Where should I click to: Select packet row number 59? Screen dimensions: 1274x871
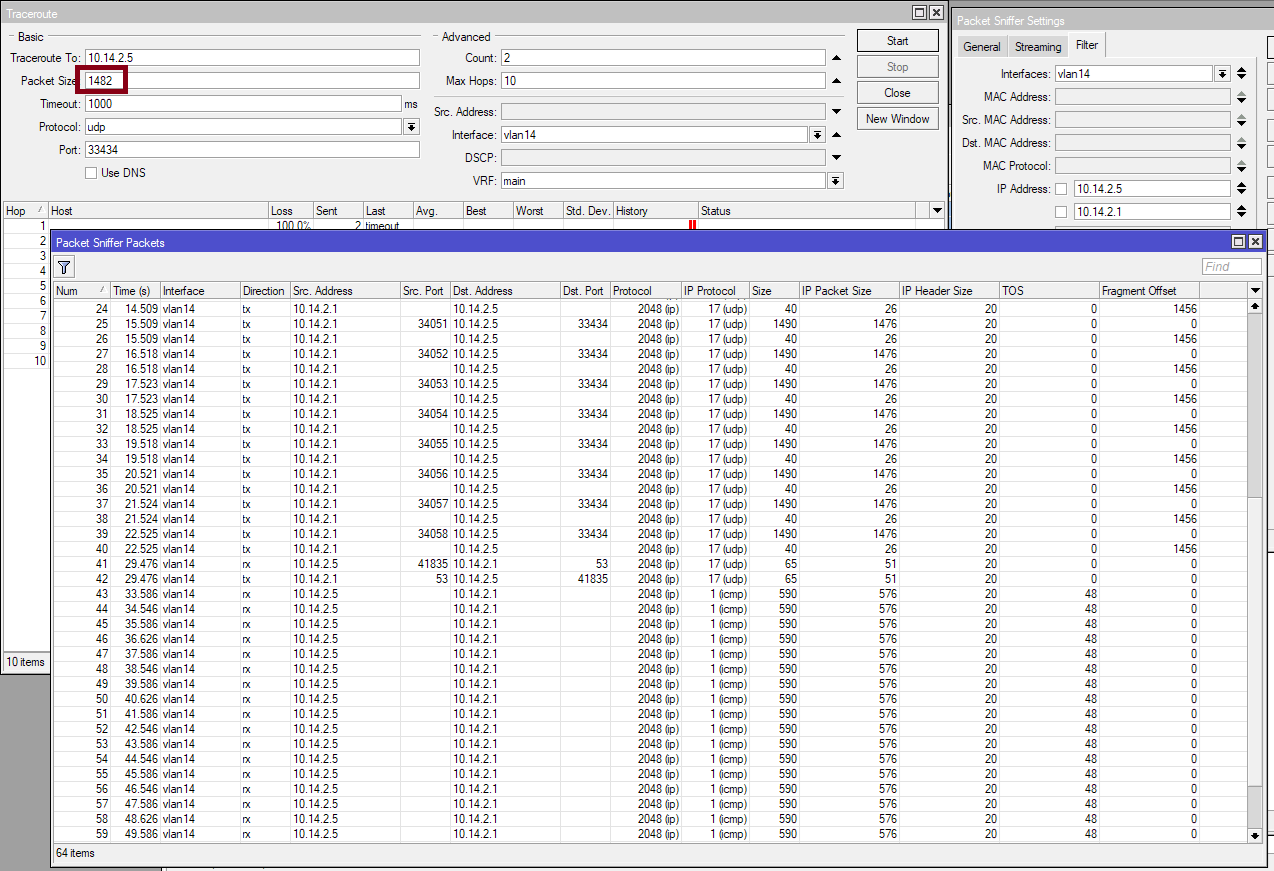(x=650, y=834)
